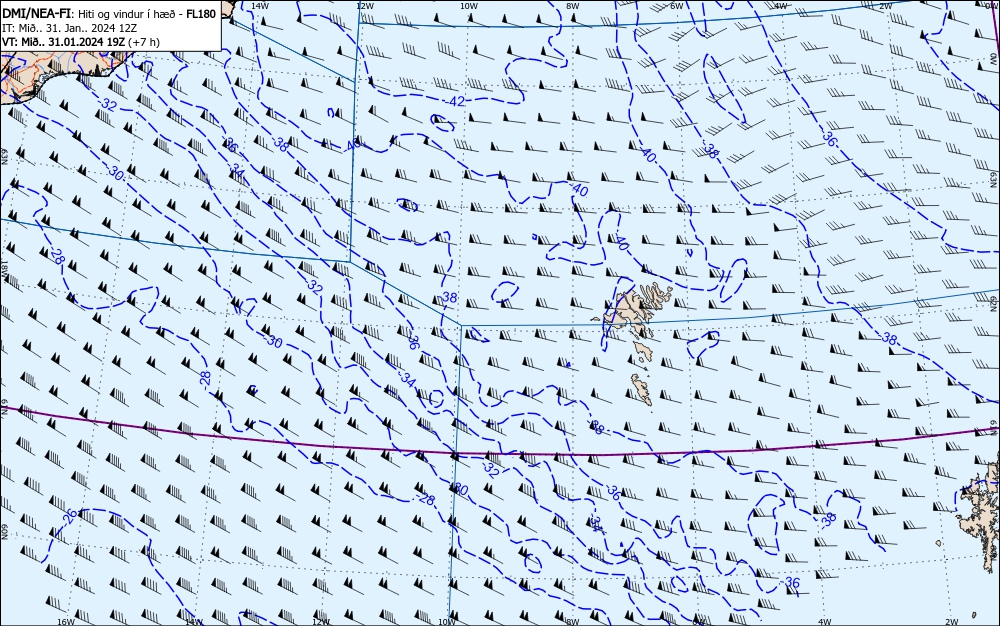
Task: Select the -32 isotherm label beside Iceland coast
Action: coord(108,105)
